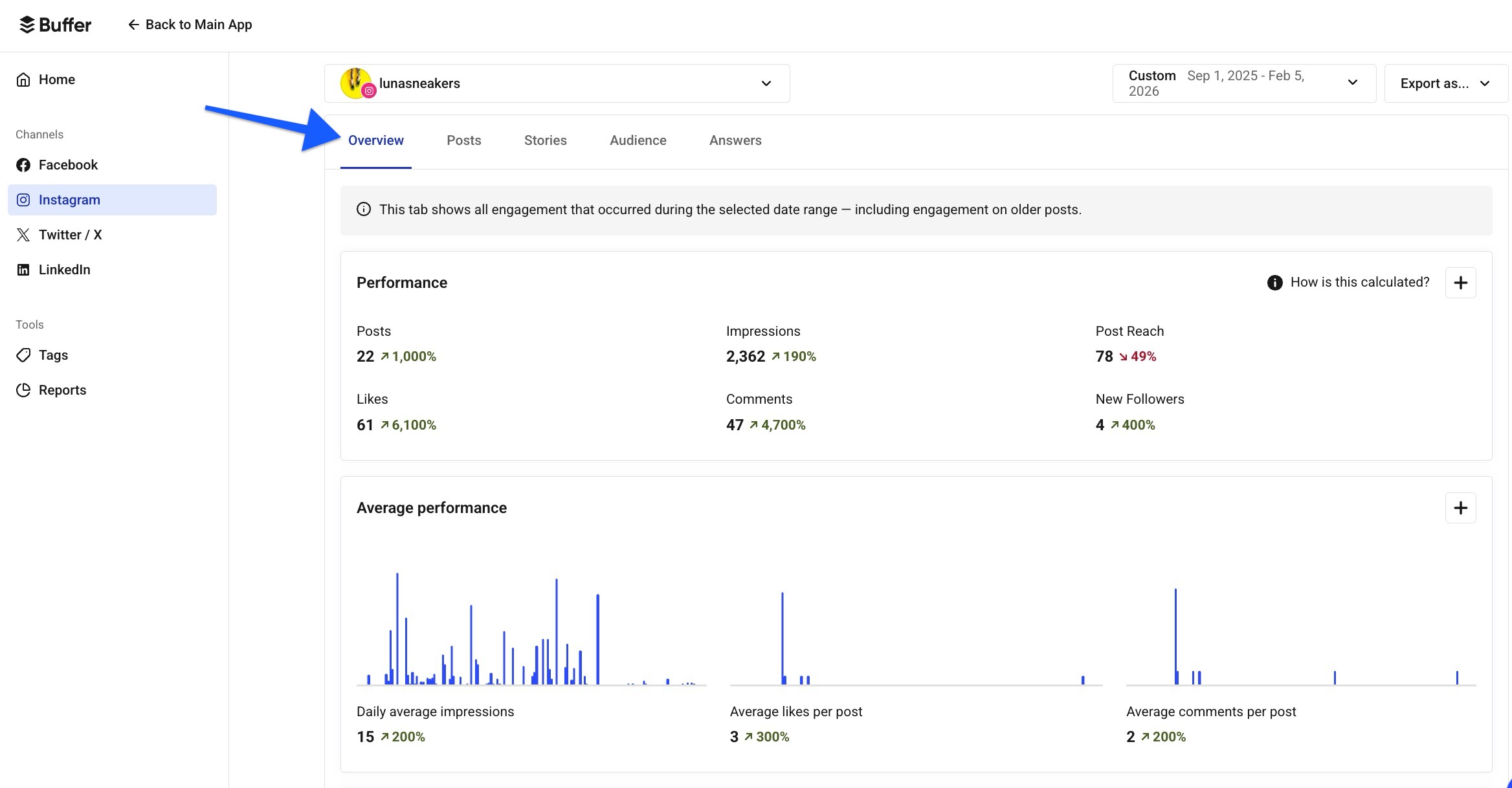Open the Custom date range dropdown

[x=1244, y=83]
